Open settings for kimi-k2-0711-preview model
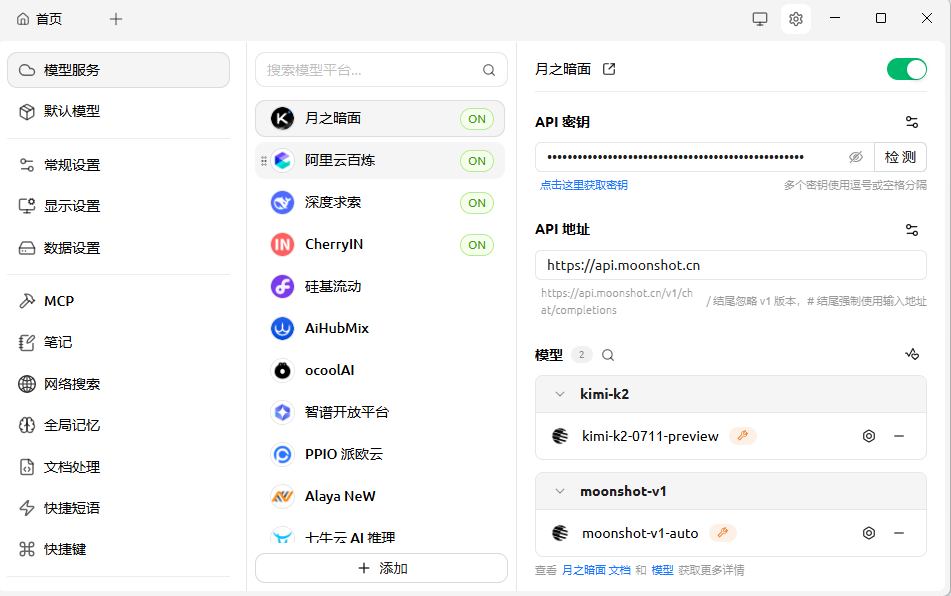This screenshot has width=951, height=596. tap(869, 436)
